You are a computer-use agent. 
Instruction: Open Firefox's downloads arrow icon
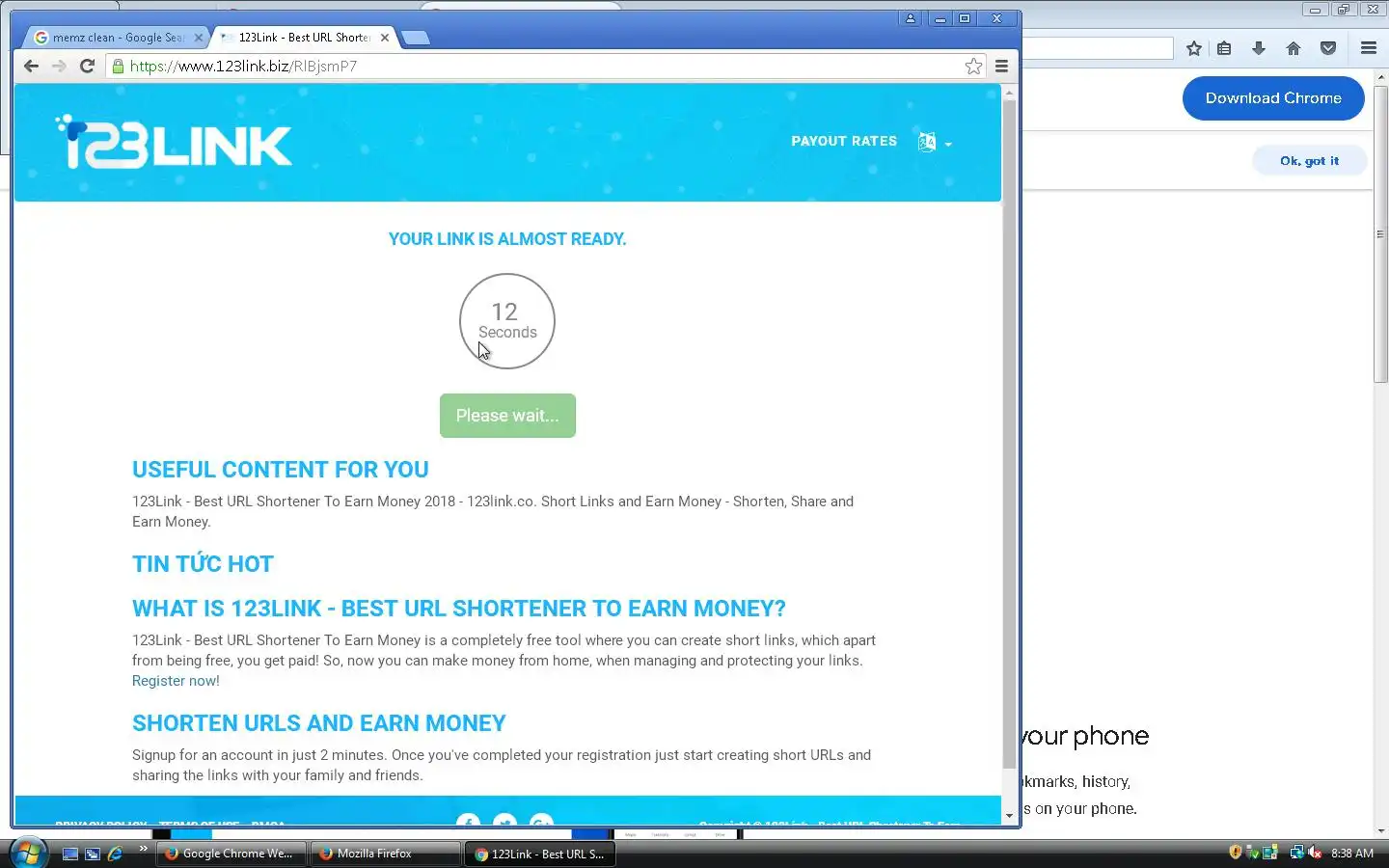[x=1259, y=48]
